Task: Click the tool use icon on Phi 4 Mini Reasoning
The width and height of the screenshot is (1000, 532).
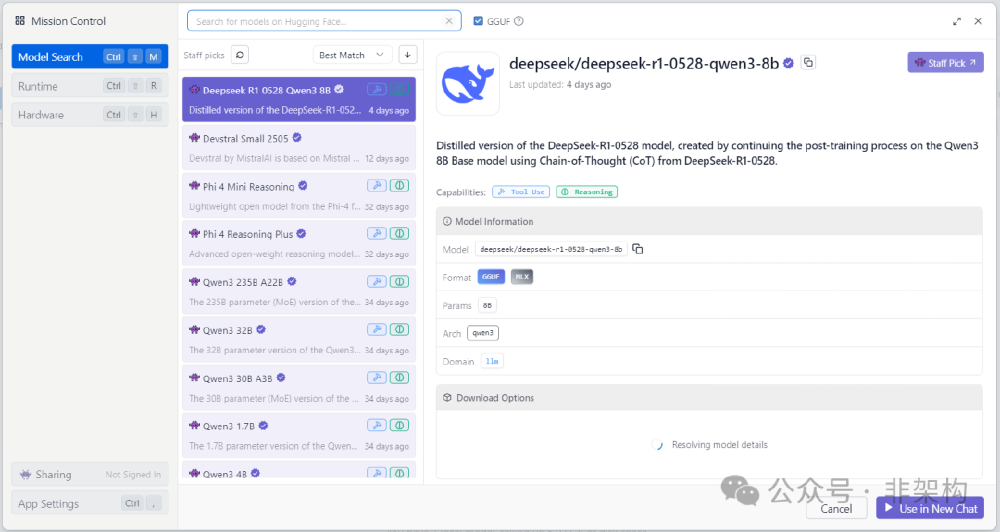Action: 376,185
